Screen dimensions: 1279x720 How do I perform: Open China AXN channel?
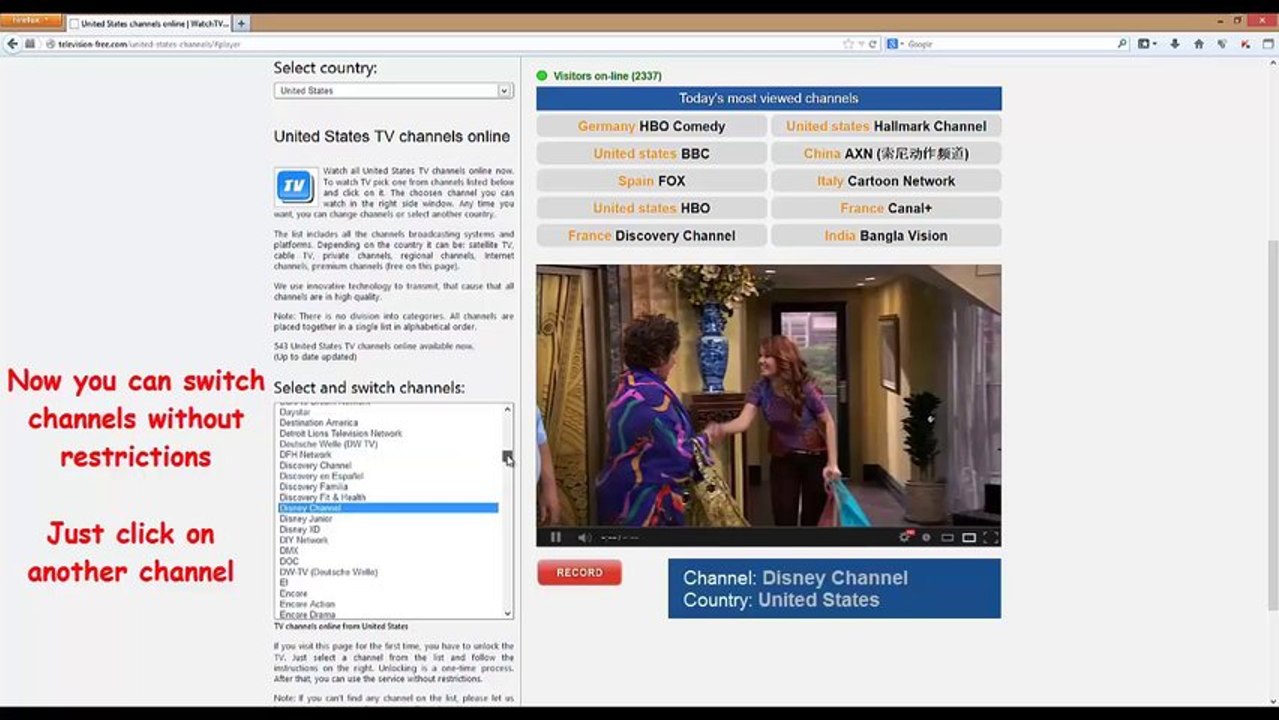coord(886,154)
